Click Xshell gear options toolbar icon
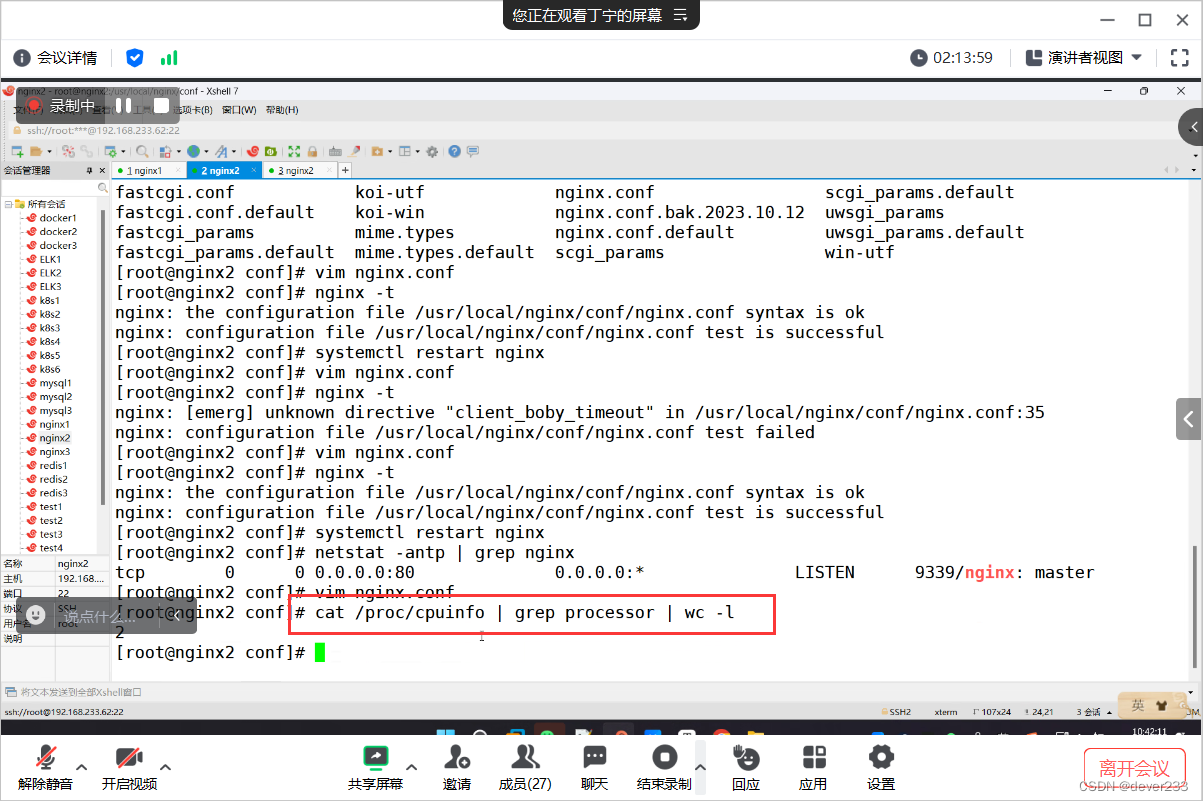 [x=432, y=152]
